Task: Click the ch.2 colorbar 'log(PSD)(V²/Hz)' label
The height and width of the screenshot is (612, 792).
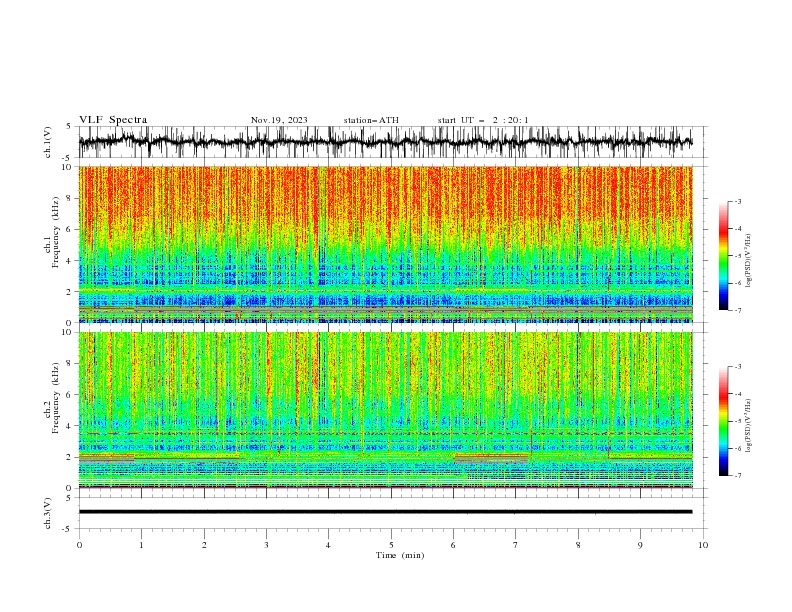Action: click(749, 425)
